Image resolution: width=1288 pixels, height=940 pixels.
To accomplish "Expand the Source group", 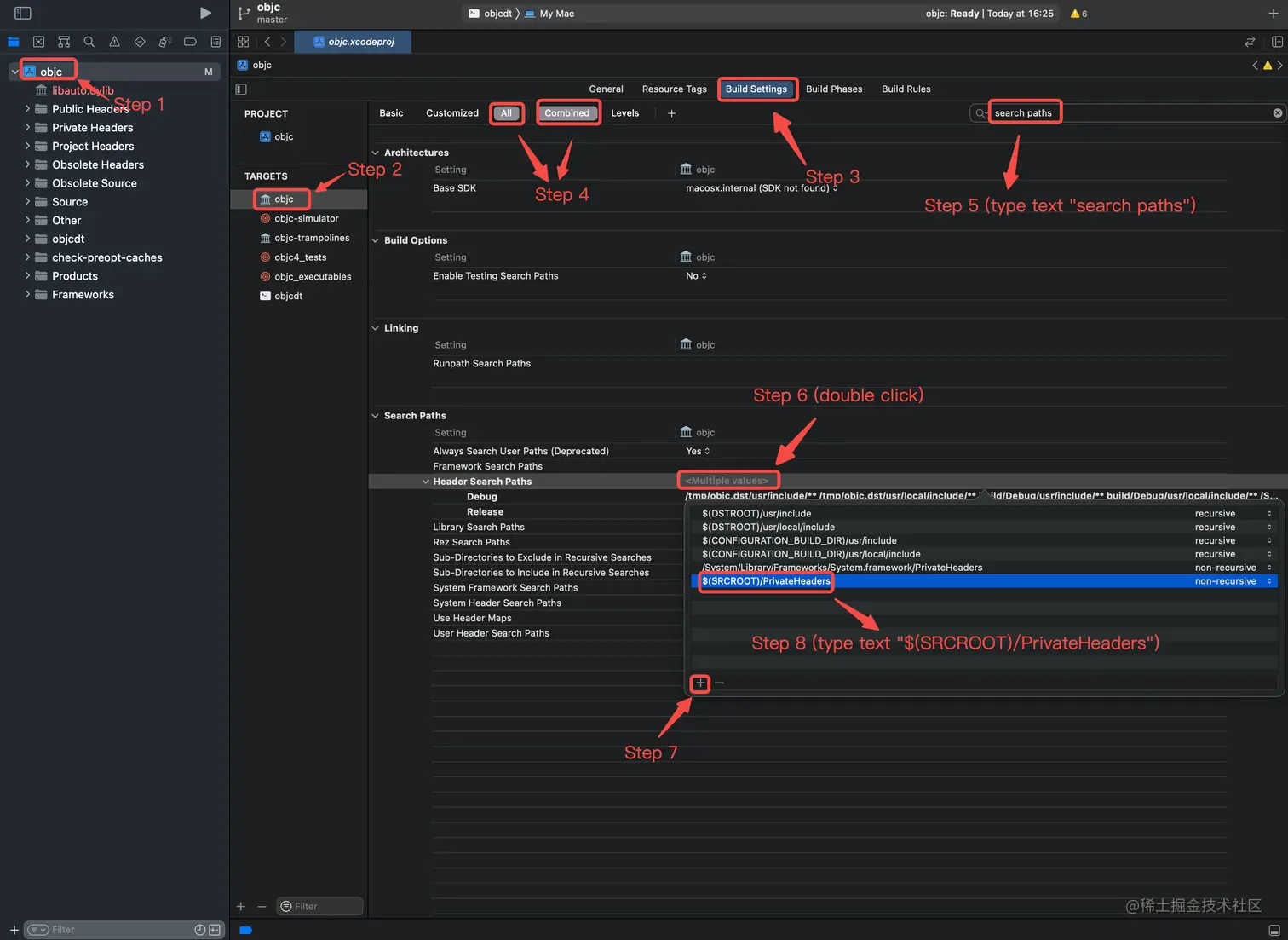I will coord(27,202).
